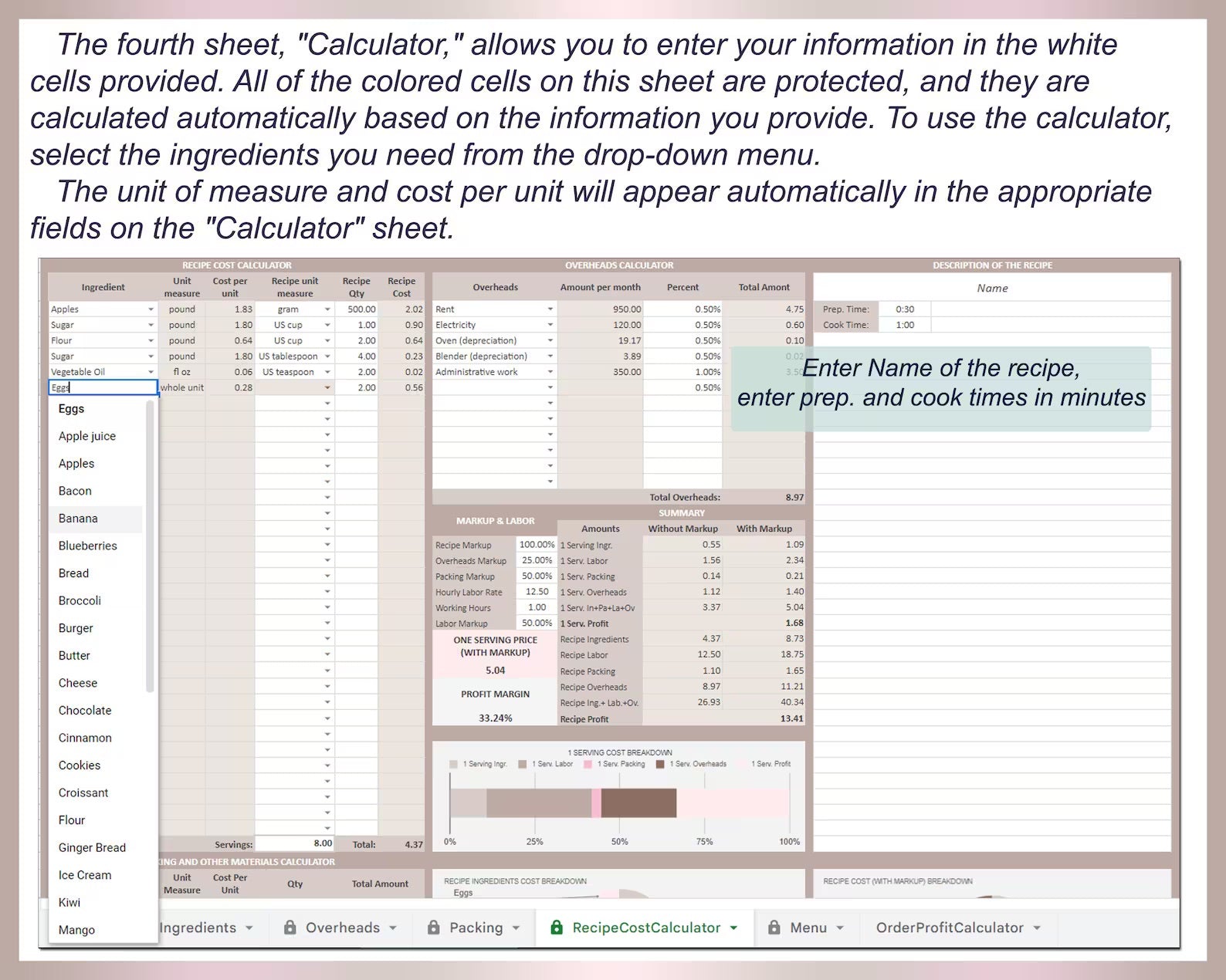This screenshot has height=980, width=1226.
Task: Open the Ingredients tab arrow menu
Action: (249, 928)
